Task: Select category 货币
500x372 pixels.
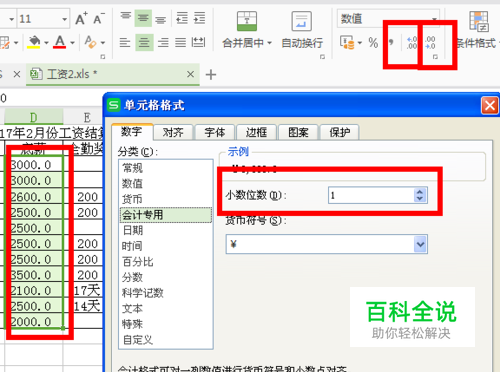Action: pyautogui.click(x=166, y=199)
